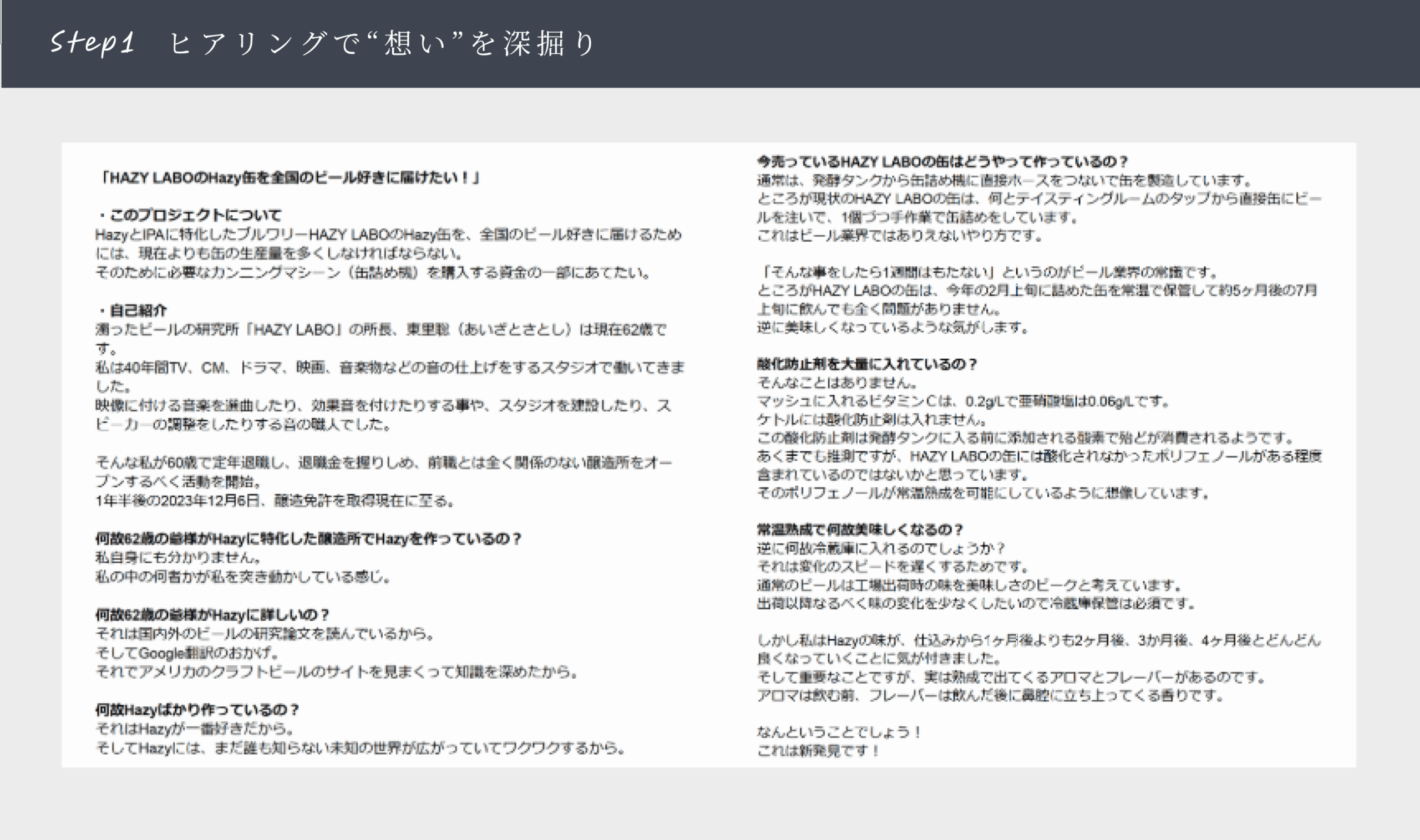Select the heading "今売っているHAZY LABOの缶はどうやって作っているの？"
The width and height of the screenshot is (1420, 840).
pos(943,162)
